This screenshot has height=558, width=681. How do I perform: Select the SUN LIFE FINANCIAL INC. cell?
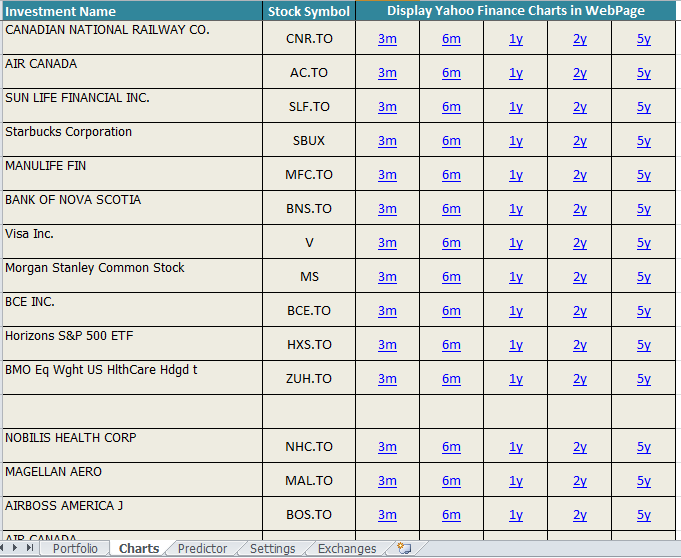click(x=132, y=106)
